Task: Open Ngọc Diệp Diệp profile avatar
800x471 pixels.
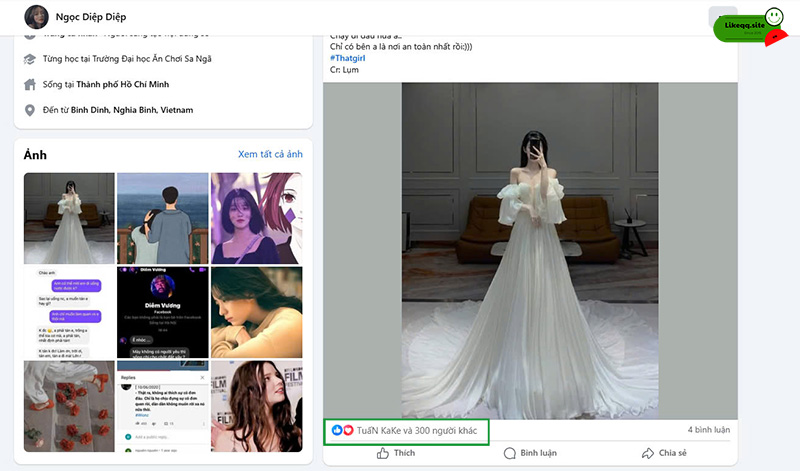Action: click(36, 17)
